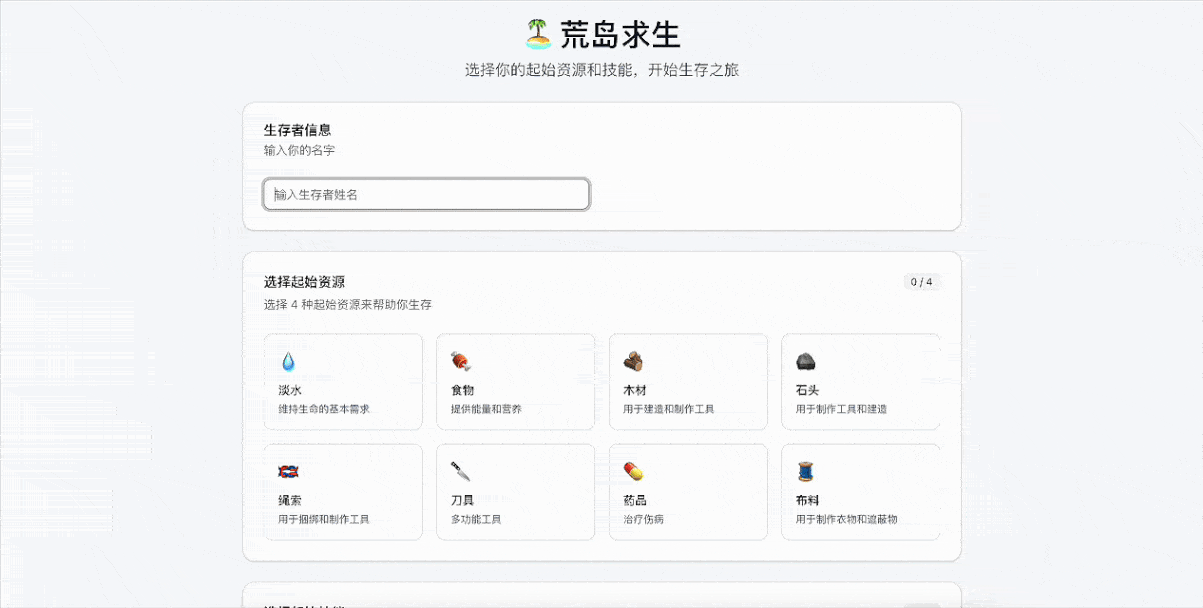Pick the 布料 thread spool icon

806,472
